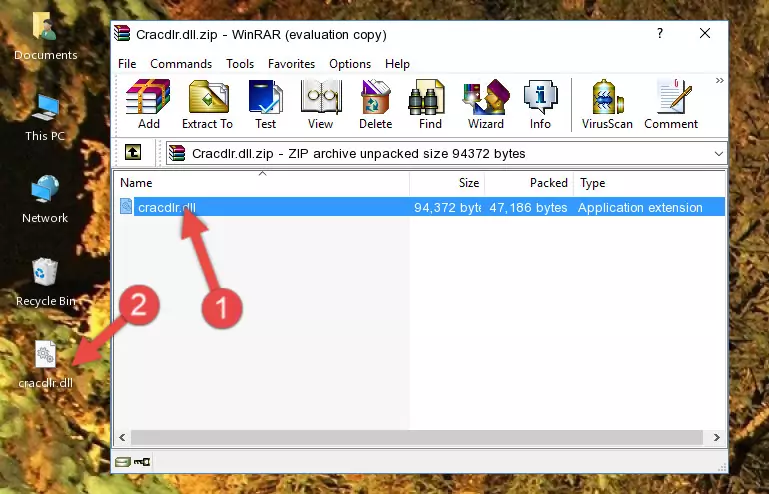Screen dimensions: 769x494
Task: Go up one folder level
Action: (x=133, y=153)
